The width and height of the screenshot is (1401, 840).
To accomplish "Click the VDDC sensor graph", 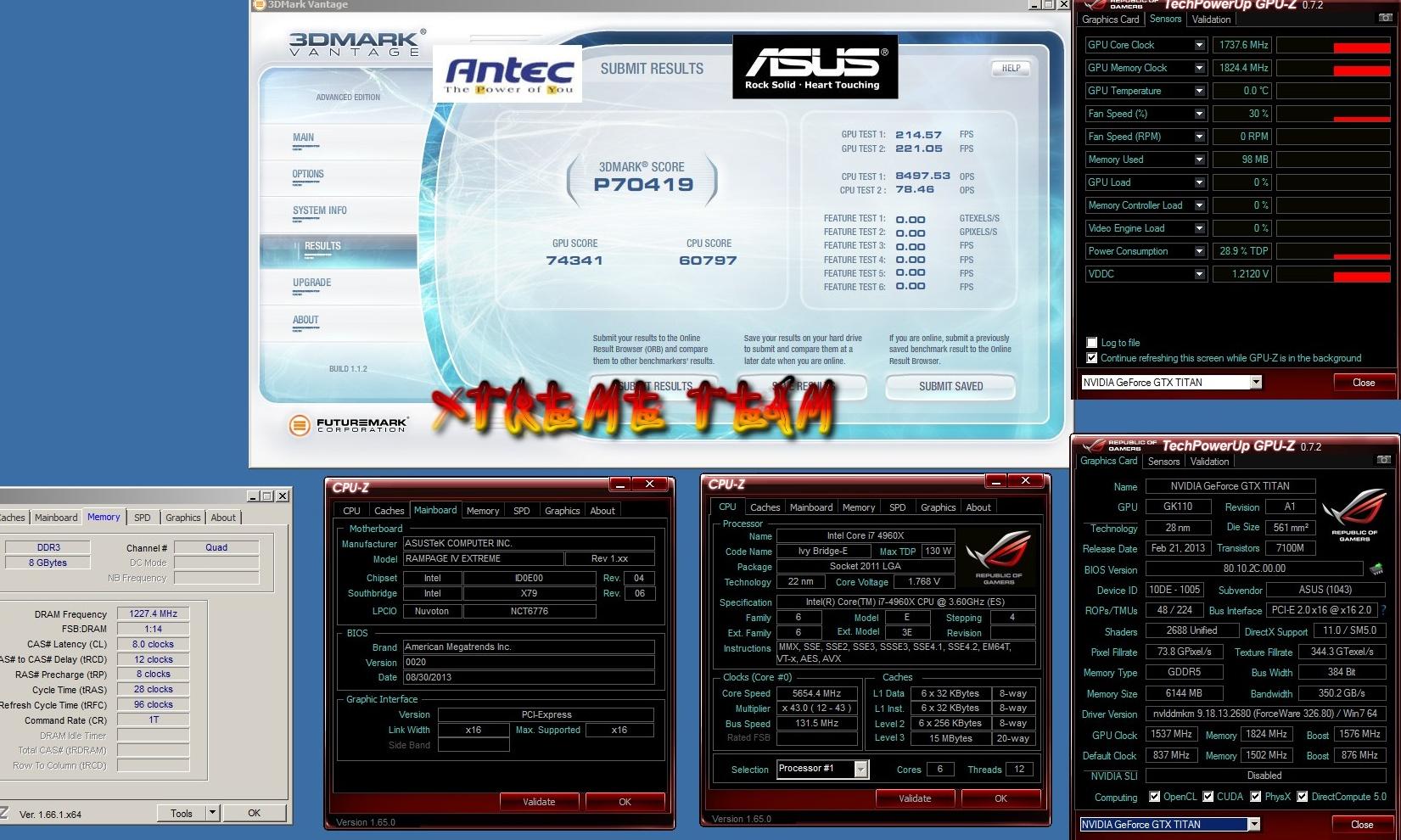I will [x=1333, y=274].
